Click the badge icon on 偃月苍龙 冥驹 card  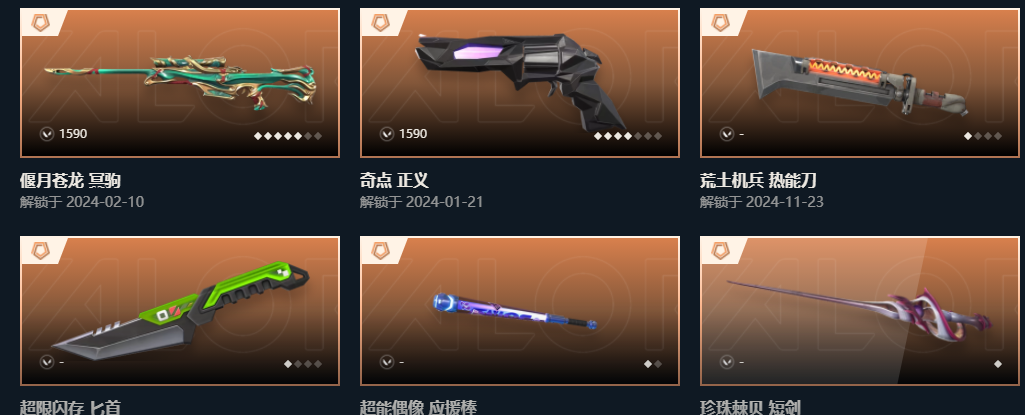point(41,24)
